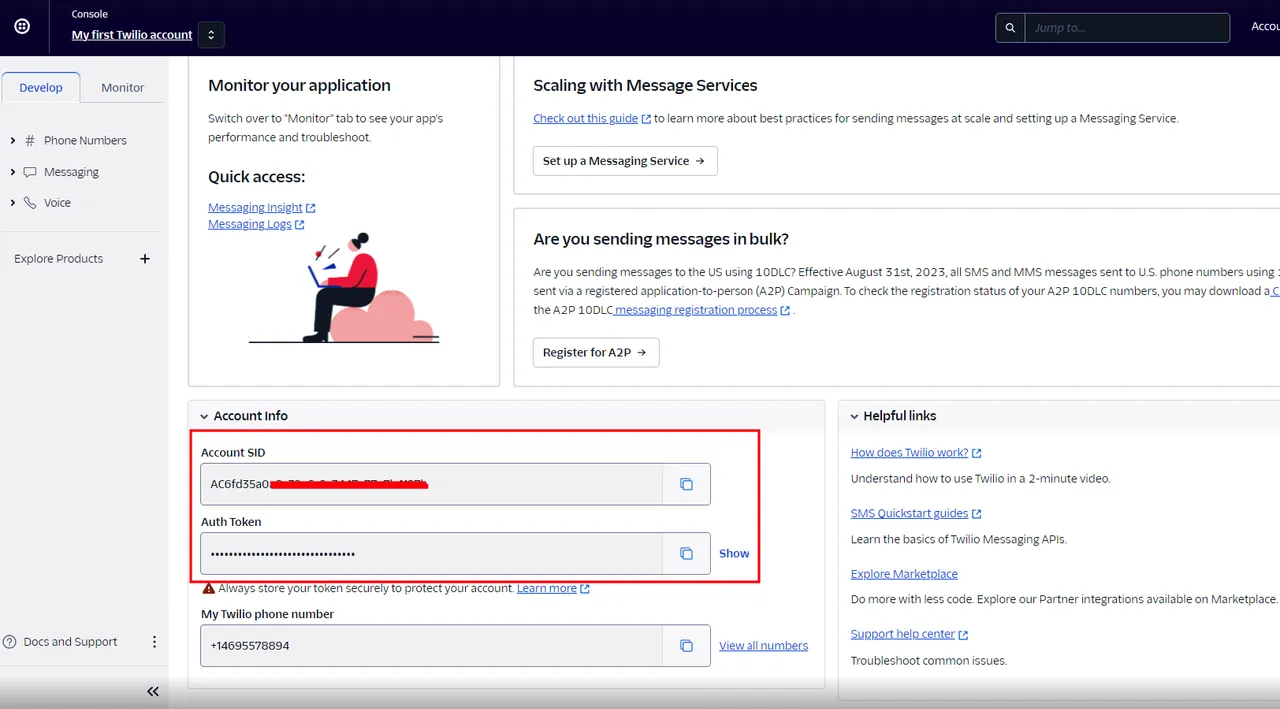This screenshot has width=1280, height=709.
Task: Select the Develop tab
Action: pos(41,88)
